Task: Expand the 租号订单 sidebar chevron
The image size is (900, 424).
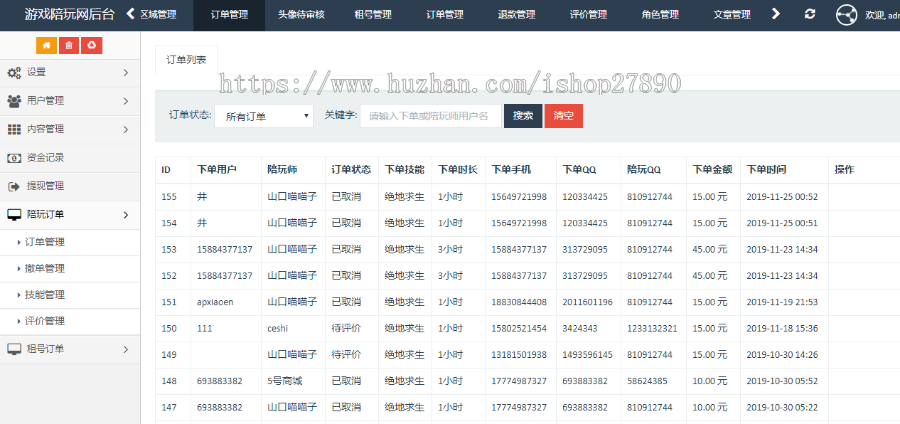Action: (126, 349)
